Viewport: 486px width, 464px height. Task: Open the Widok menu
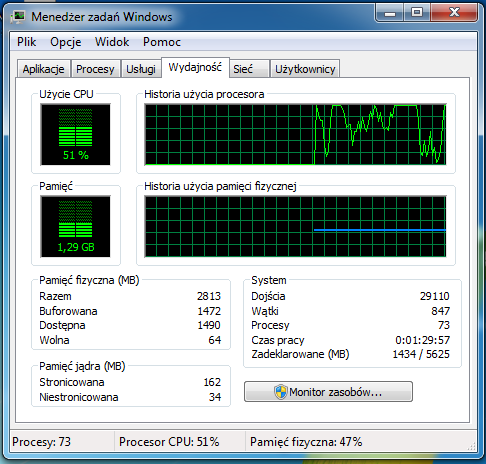pyautogui.click(x=112, y=42)
